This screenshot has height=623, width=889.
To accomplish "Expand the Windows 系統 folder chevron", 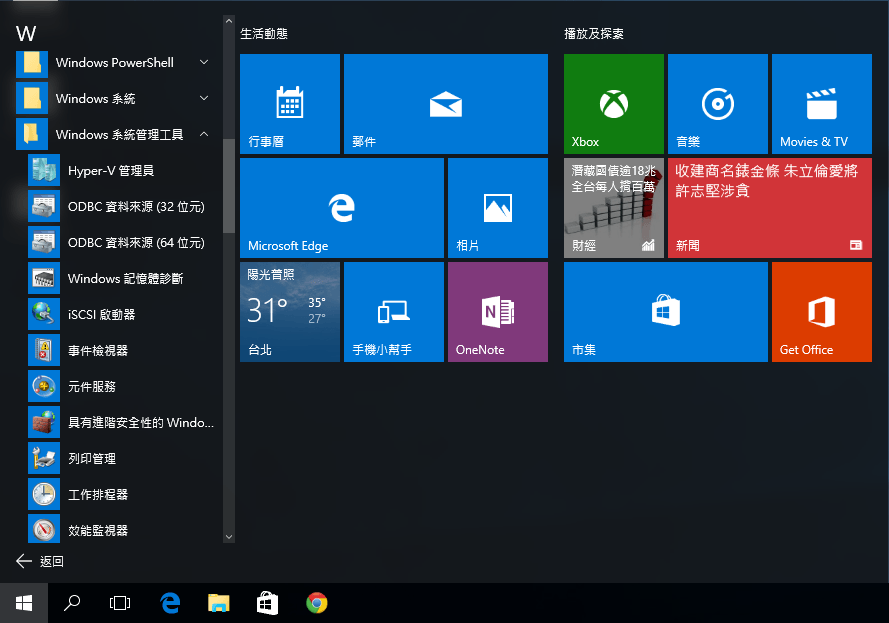I will pyautogui.click(x=204, y=98).
